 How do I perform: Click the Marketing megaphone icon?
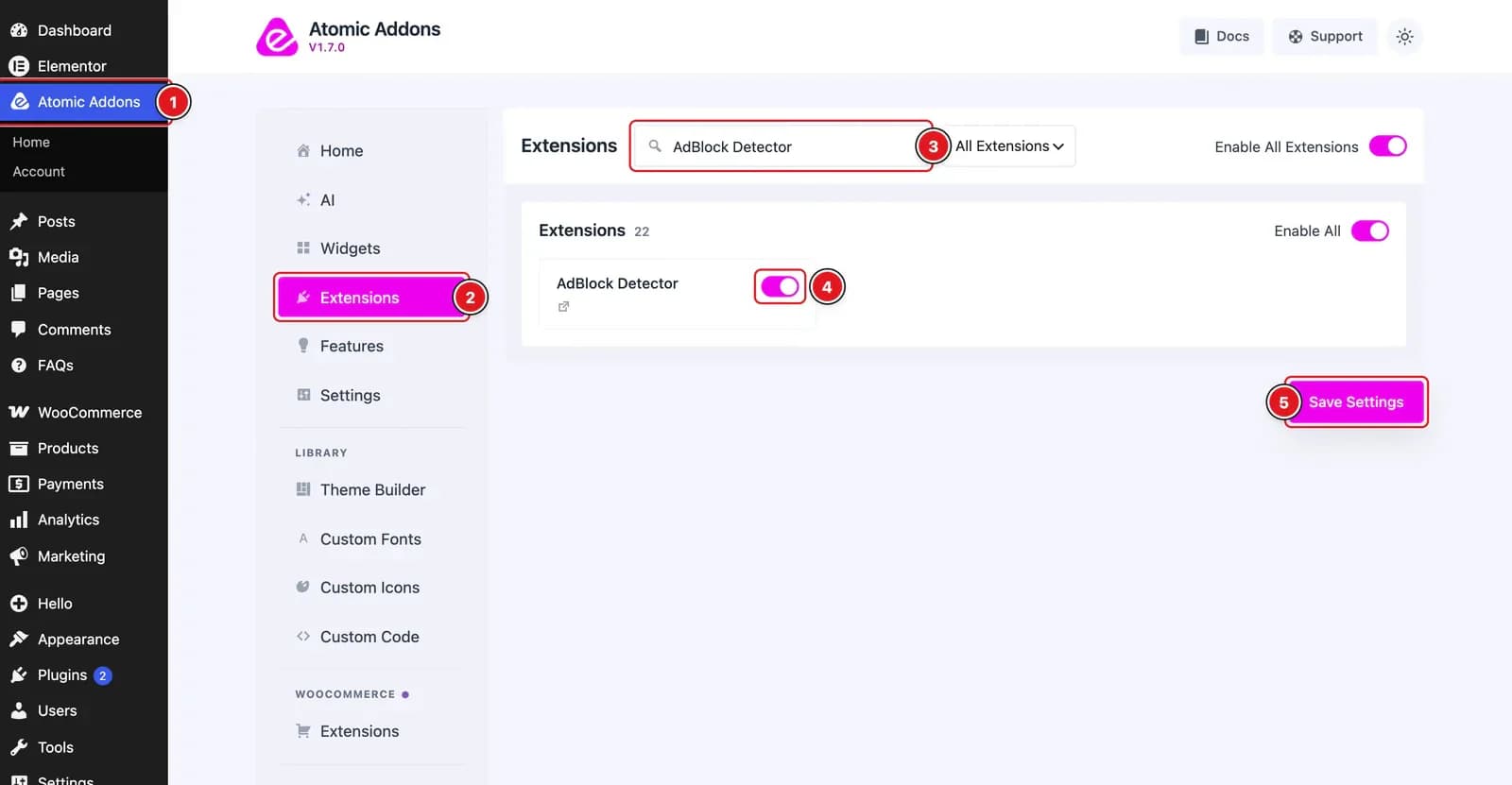19,556
